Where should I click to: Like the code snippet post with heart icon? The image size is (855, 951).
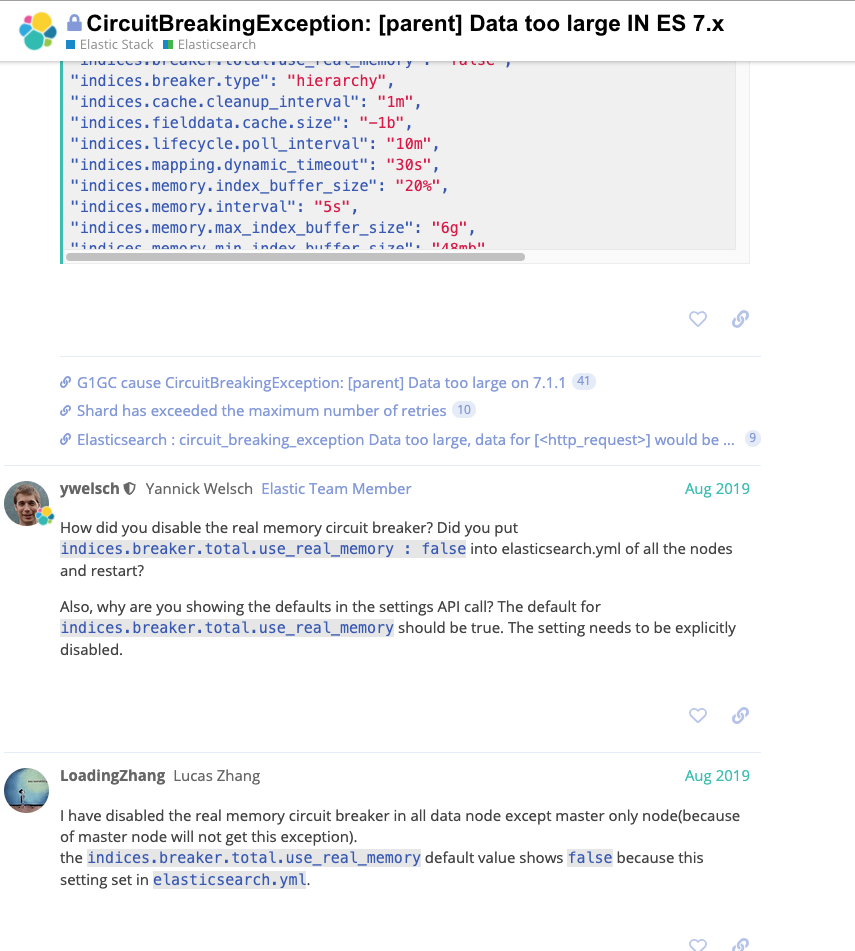(x=698, y=318)
